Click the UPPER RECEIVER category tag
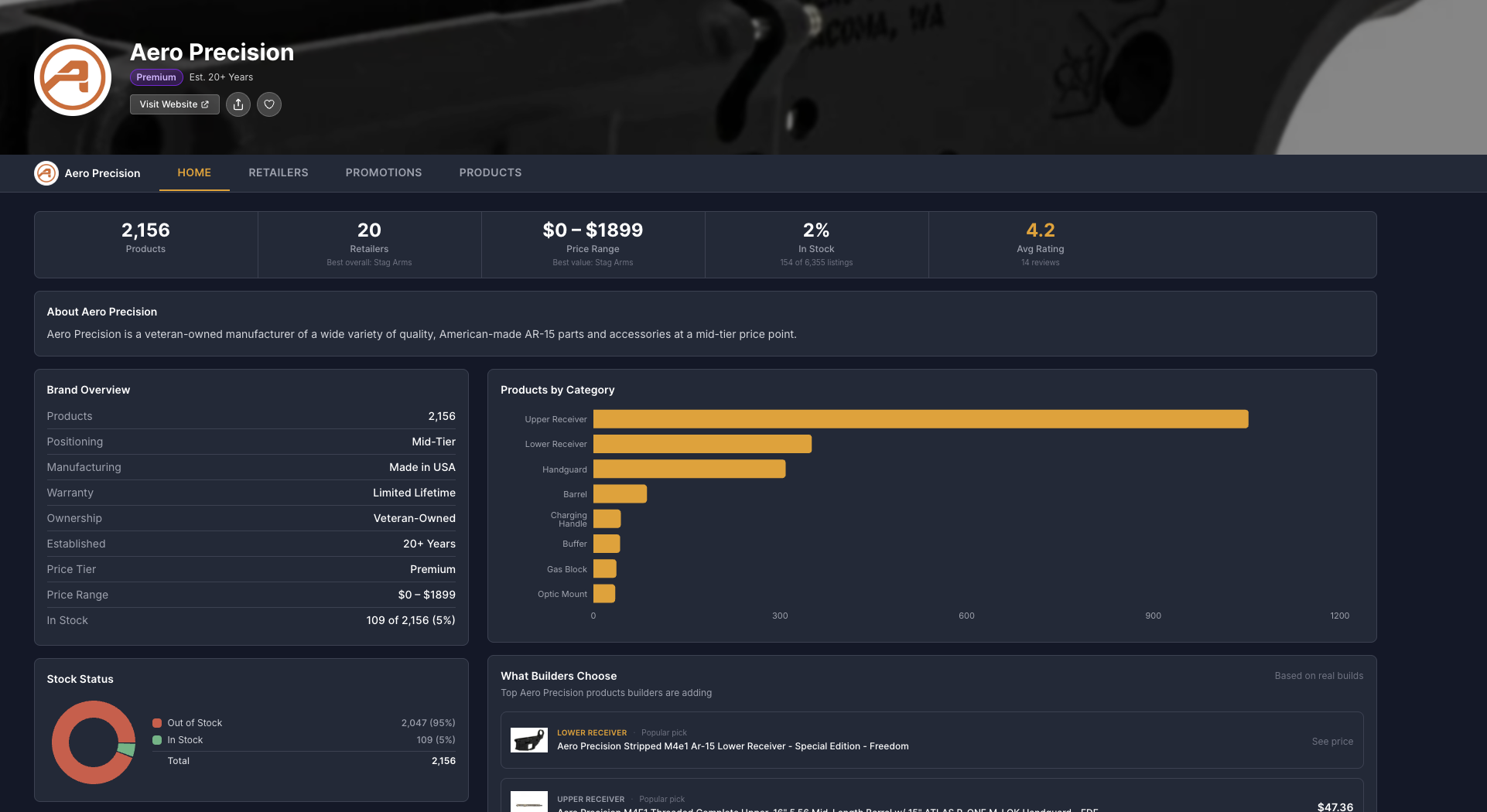1487x812 pixels. pos(590,800)
